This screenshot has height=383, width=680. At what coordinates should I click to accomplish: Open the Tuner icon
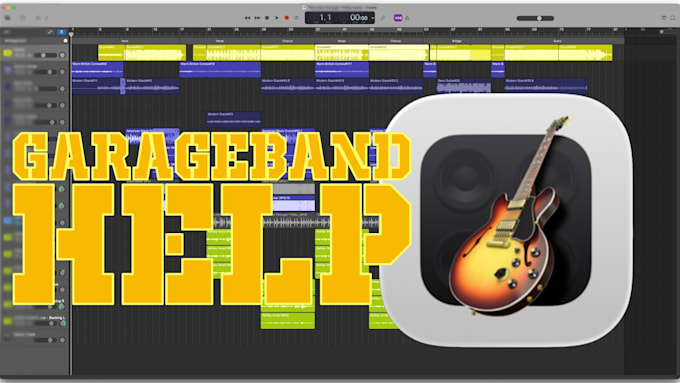pyautogui.click(x=383, y=18)
